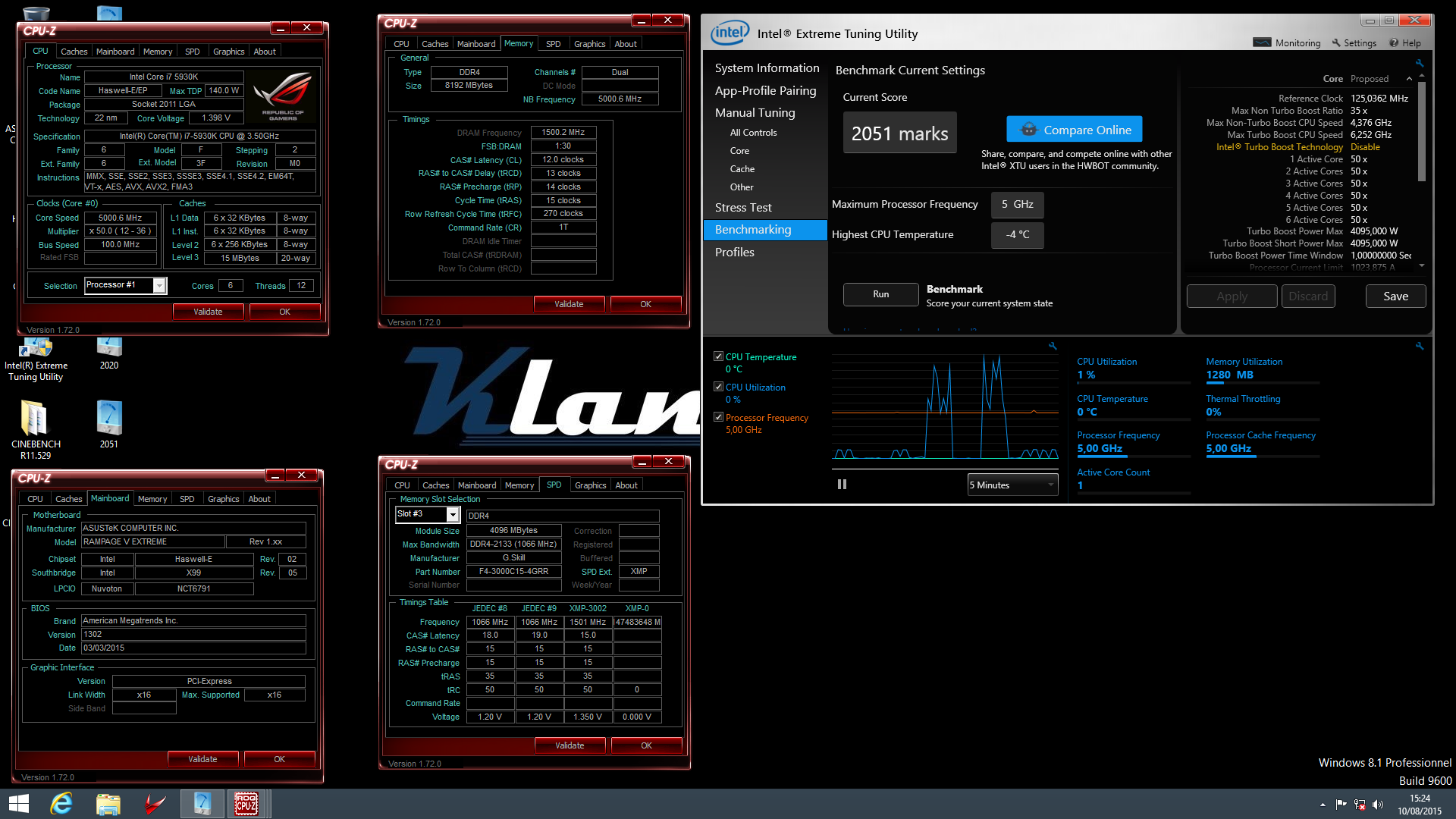
Task: Open Graphics tab in CPU-Z Memory window
Action: [x=589, y=43]
